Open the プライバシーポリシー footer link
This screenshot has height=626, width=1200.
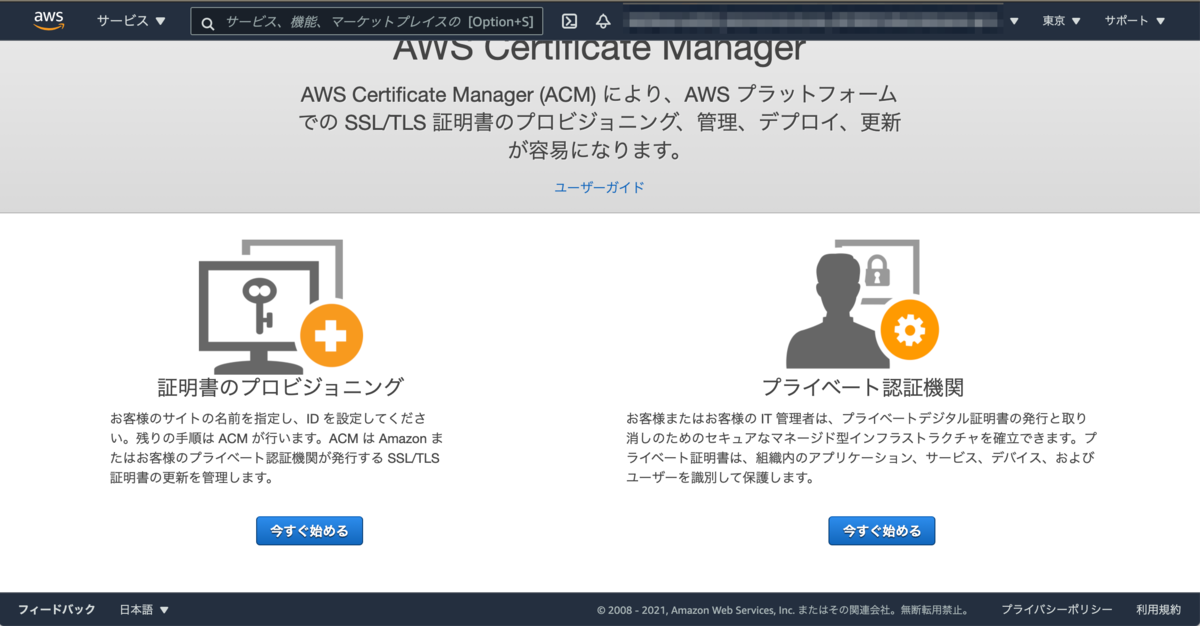(x=1057, y=609)
